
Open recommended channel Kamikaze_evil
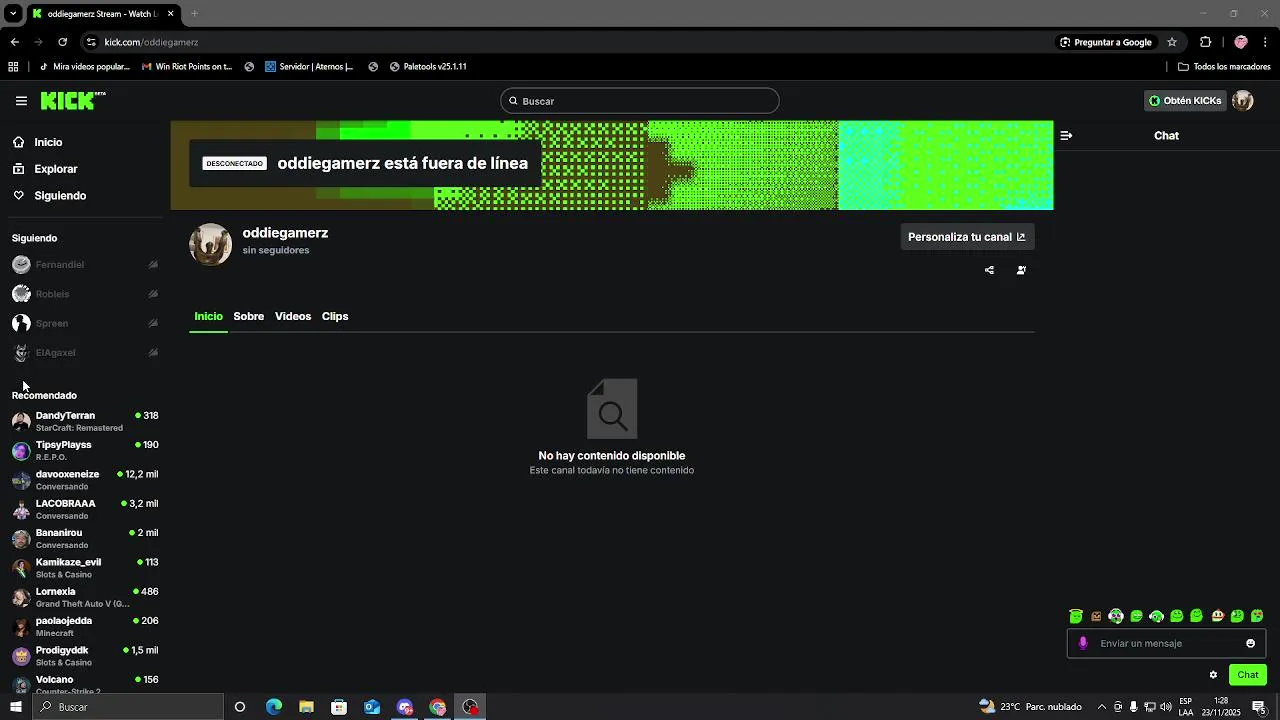point(85,568)
